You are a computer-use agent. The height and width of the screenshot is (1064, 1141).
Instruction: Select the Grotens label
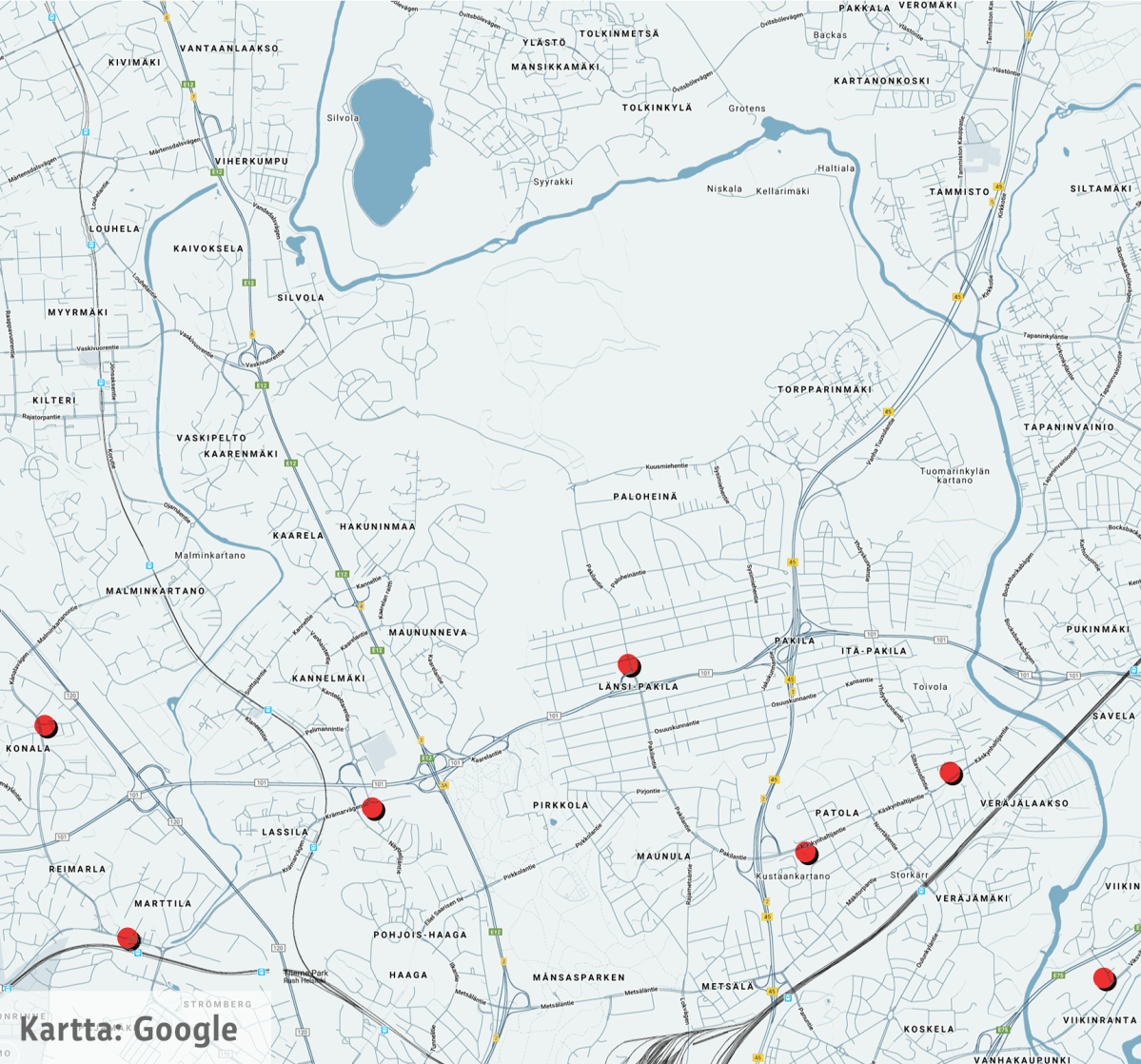(747, 108)
